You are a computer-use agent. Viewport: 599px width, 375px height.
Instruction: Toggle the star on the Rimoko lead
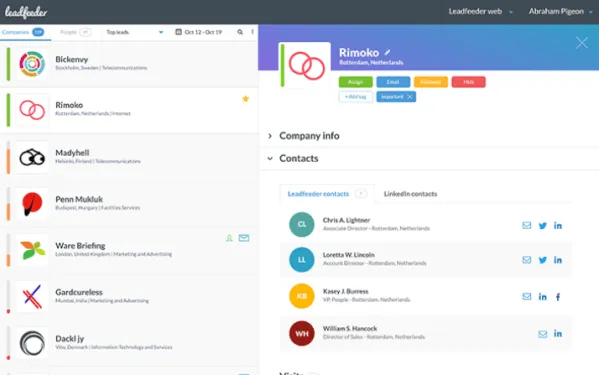(246, 99)
